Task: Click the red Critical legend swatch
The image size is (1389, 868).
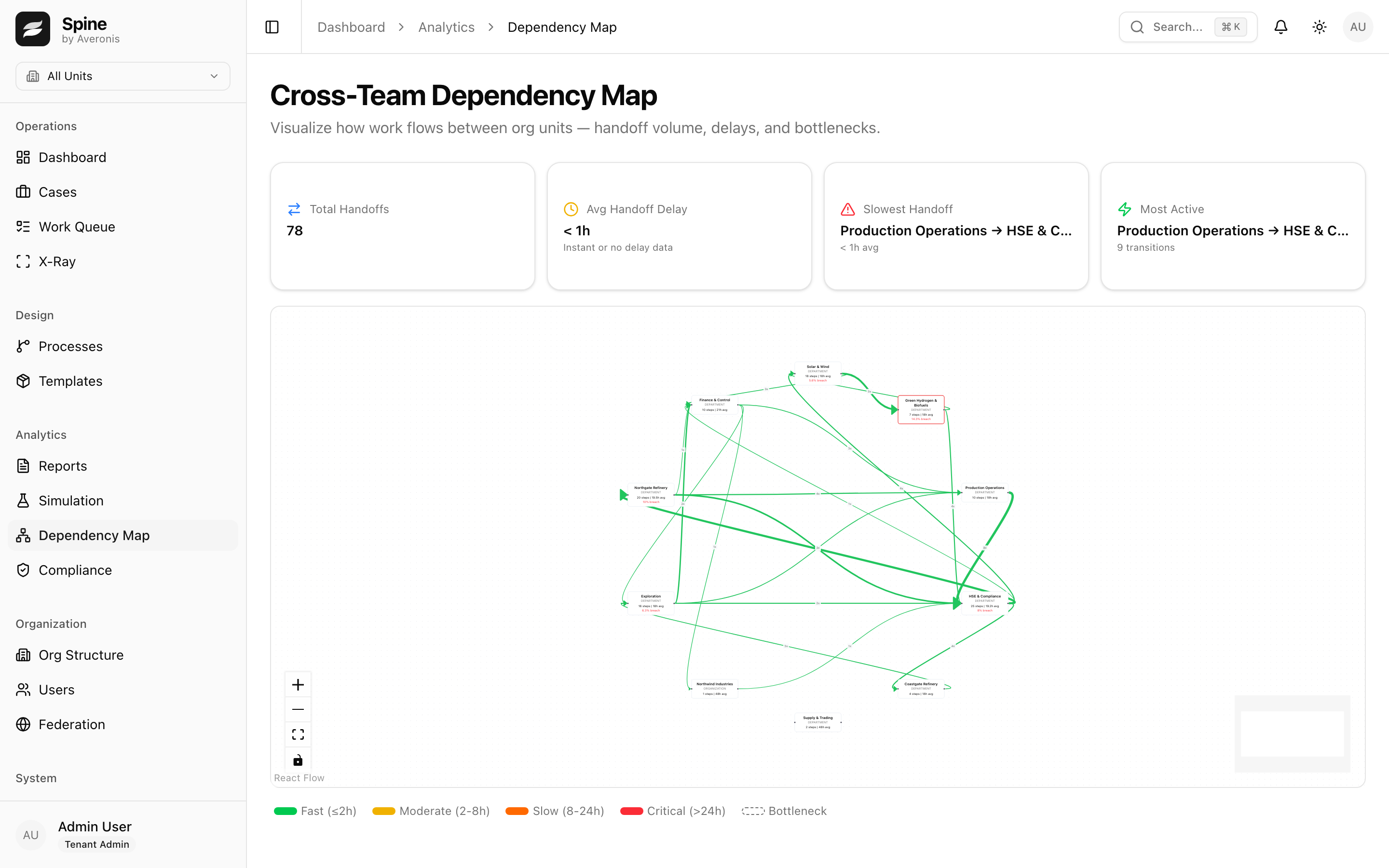Action: pos(631,811)
